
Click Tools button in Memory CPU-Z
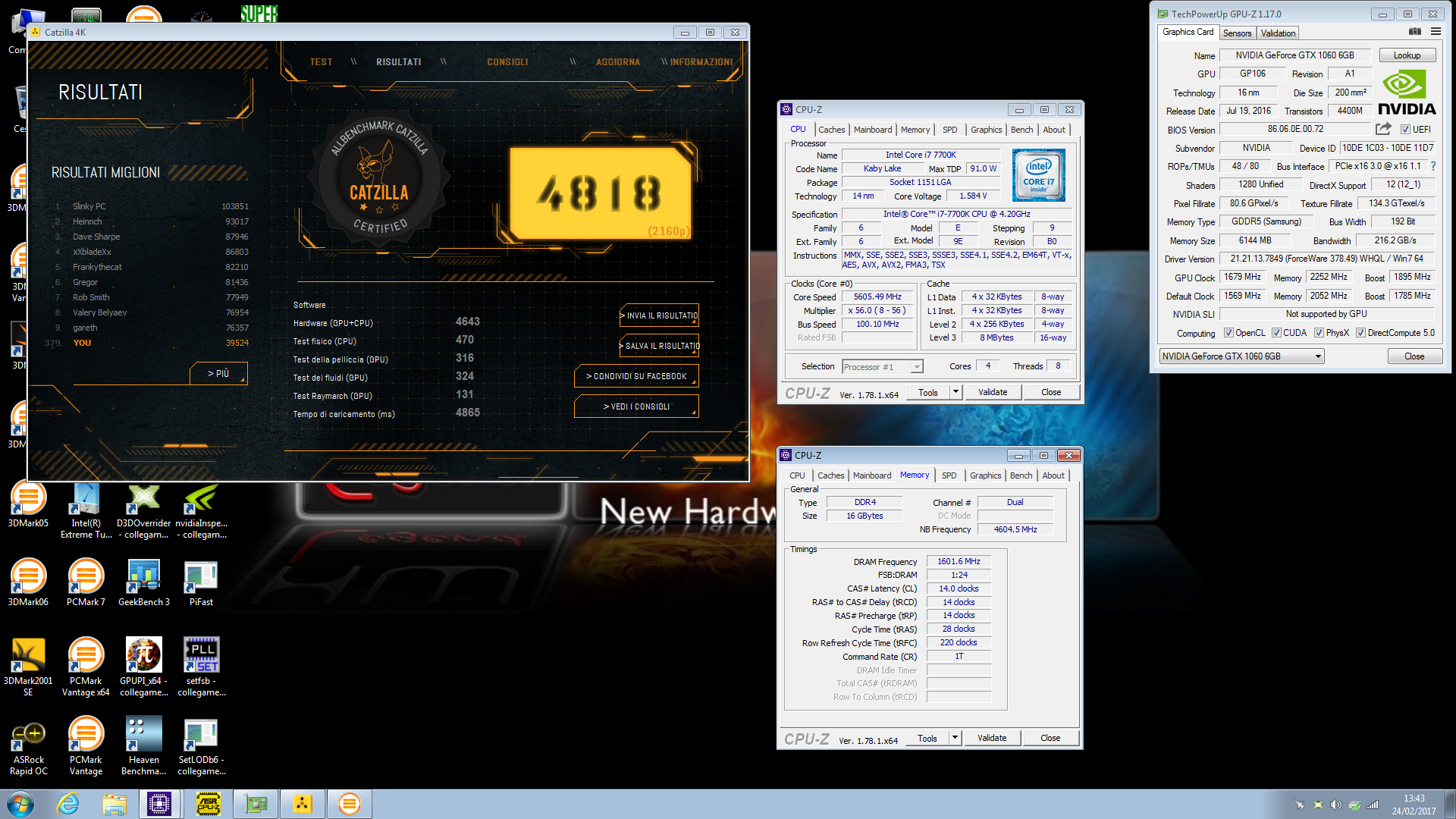tap(927, 738)
